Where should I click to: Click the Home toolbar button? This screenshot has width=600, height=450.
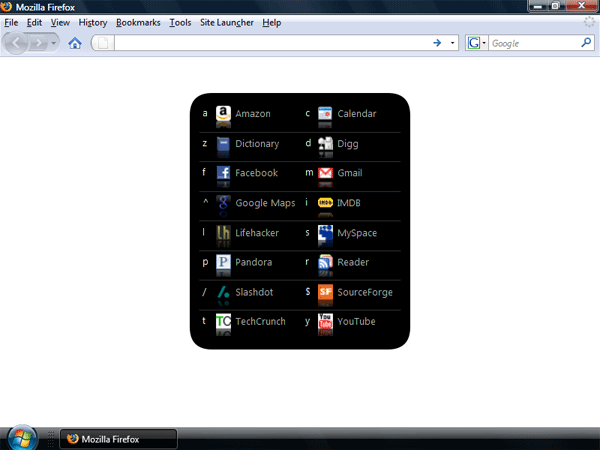point(75,43)
